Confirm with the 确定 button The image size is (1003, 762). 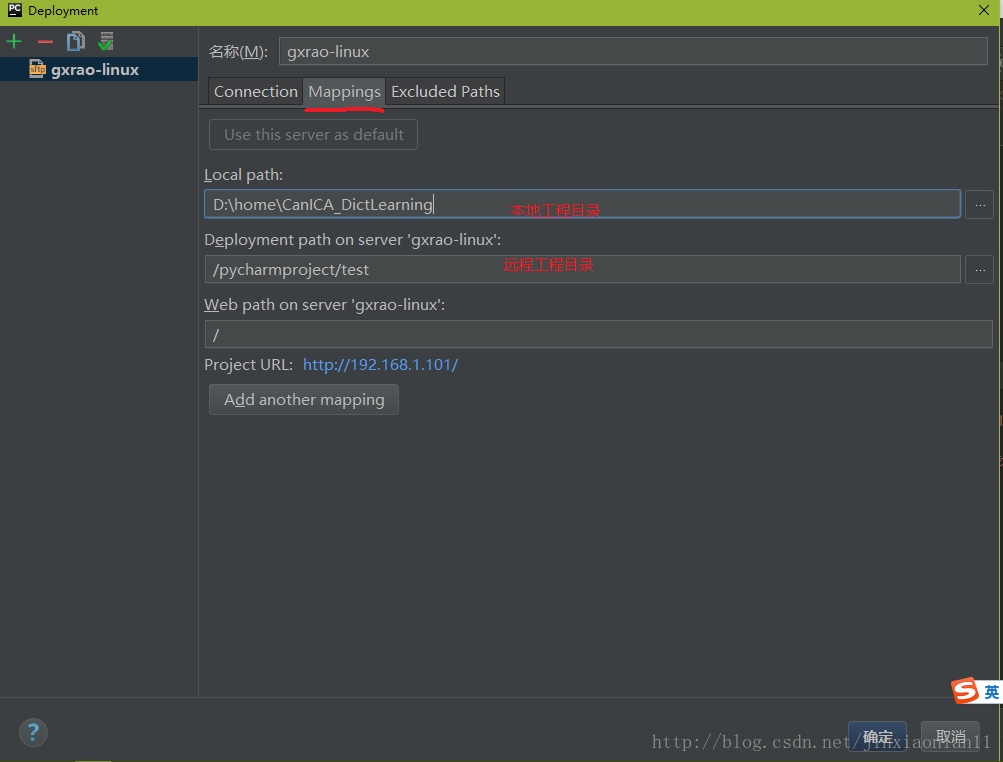[877, 736]
